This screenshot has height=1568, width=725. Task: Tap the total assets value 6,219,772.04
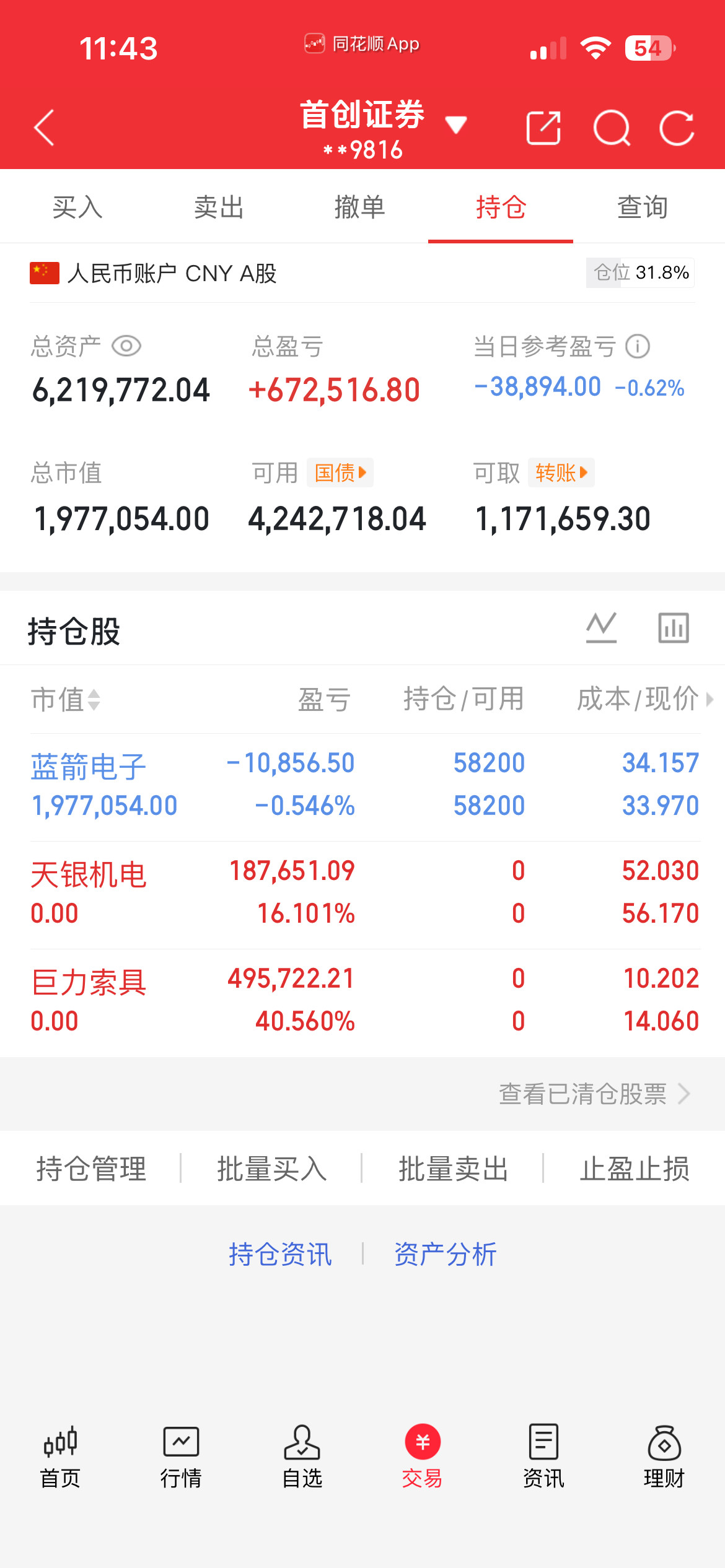point(121,391)
